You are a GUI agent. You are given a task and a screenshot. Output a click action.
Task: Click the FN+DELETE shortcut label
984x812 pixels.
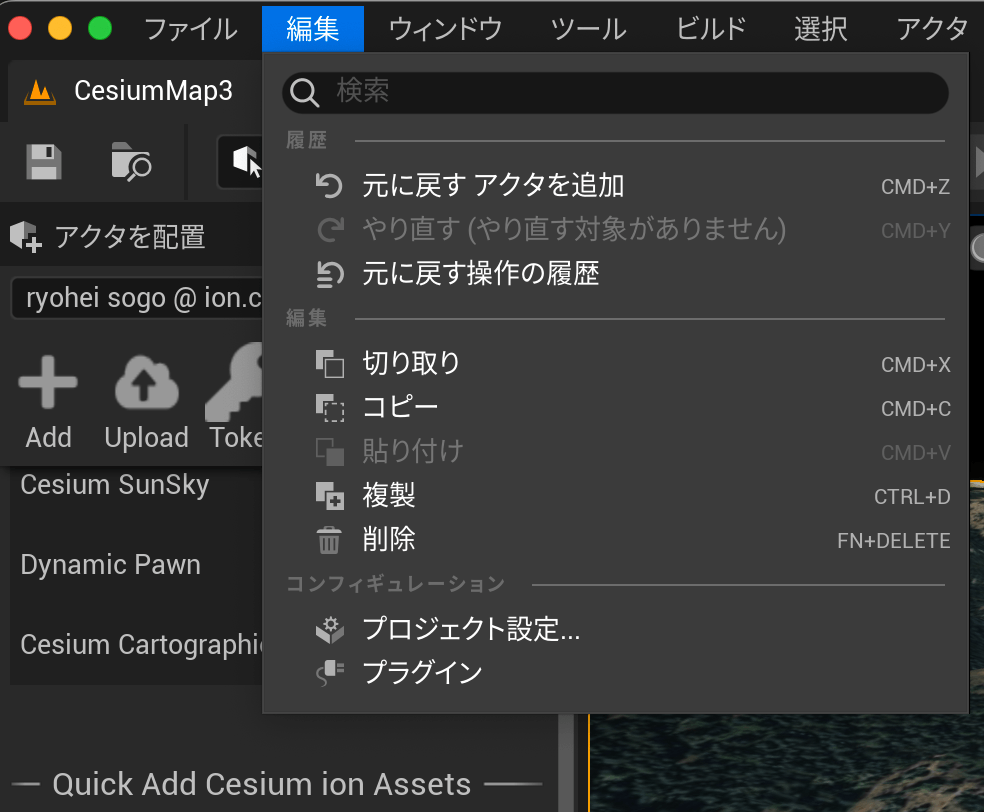tap(894, 541)
